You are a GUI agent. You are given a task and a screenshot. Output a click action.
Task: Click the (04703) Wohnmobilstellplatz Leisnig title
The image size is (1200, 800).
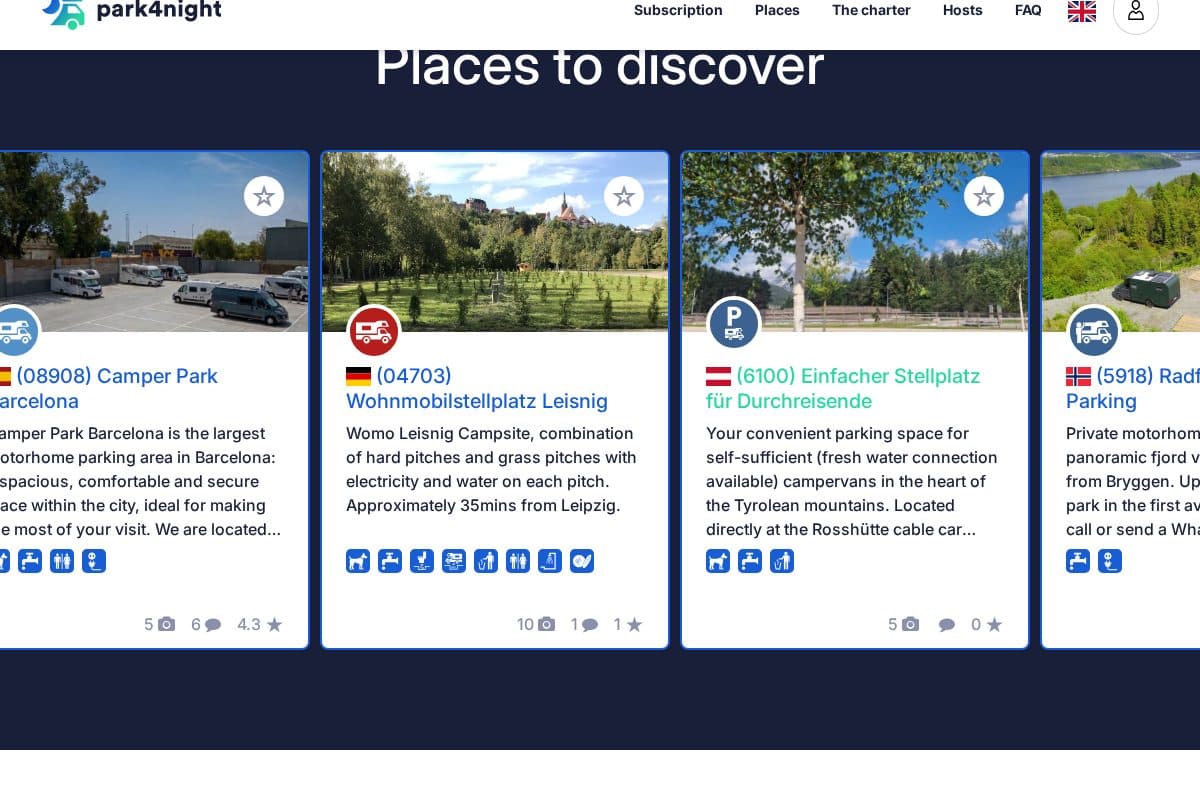point(477,389)
